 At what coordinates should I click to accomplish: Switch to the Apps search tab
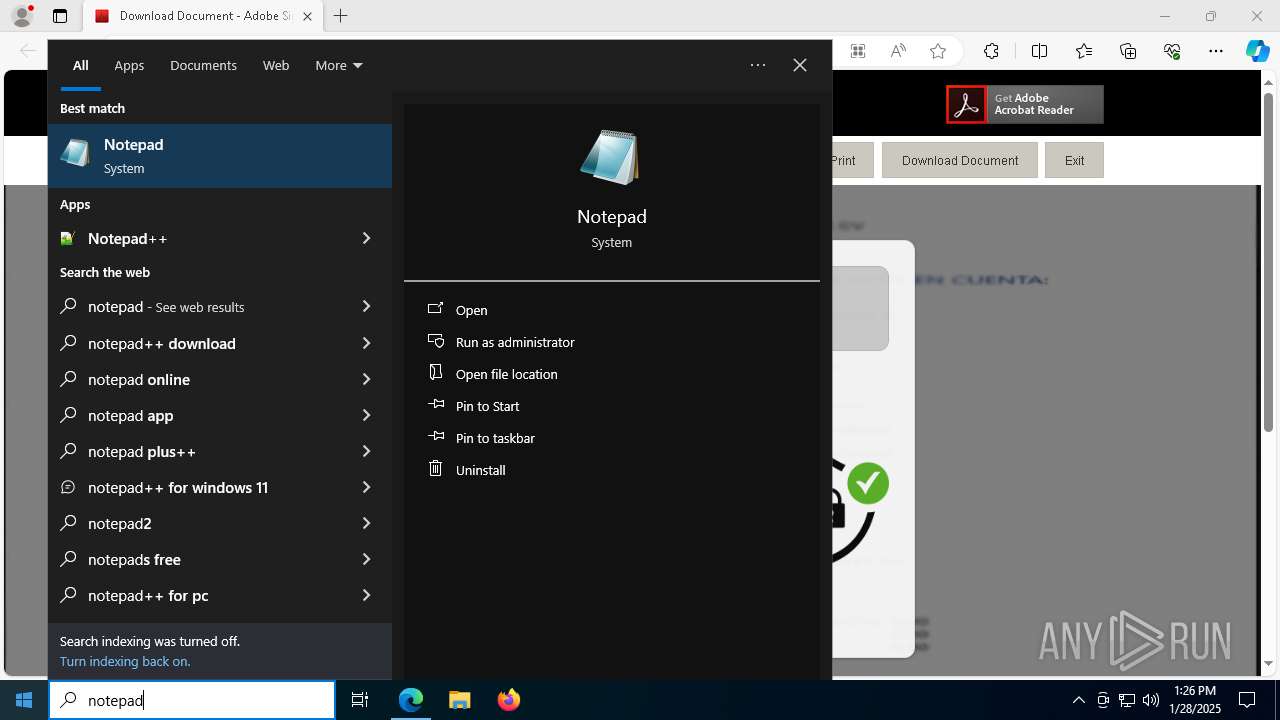click(x=129, y=65)
